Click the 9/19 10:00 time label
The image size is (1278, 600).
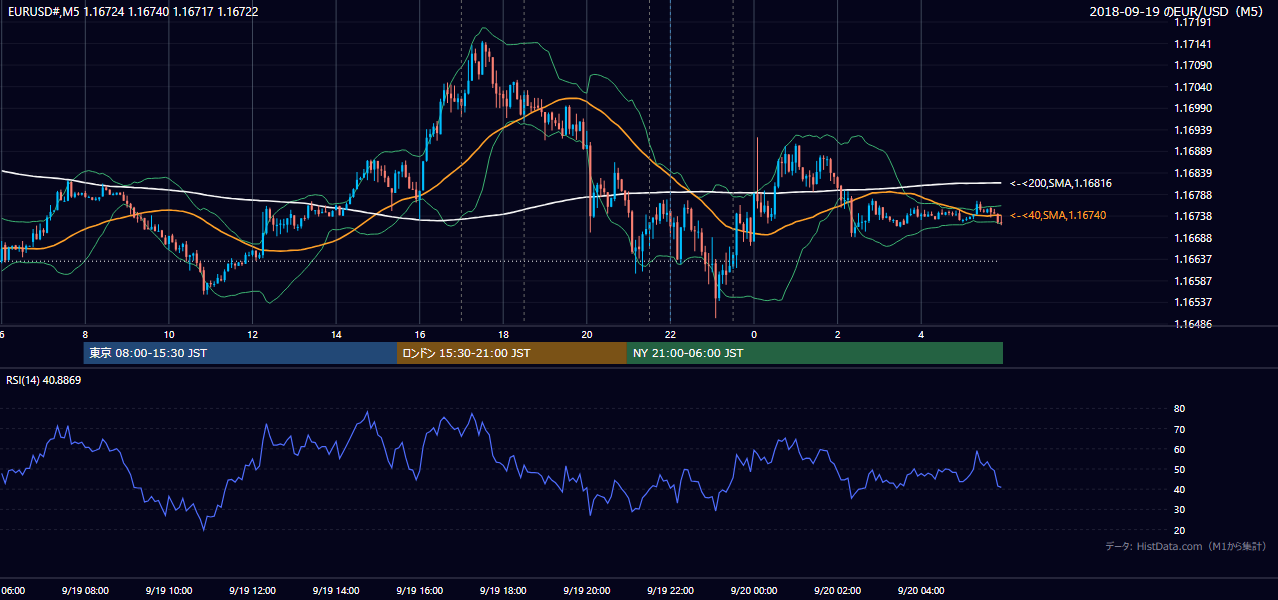[x=168, y=591]
